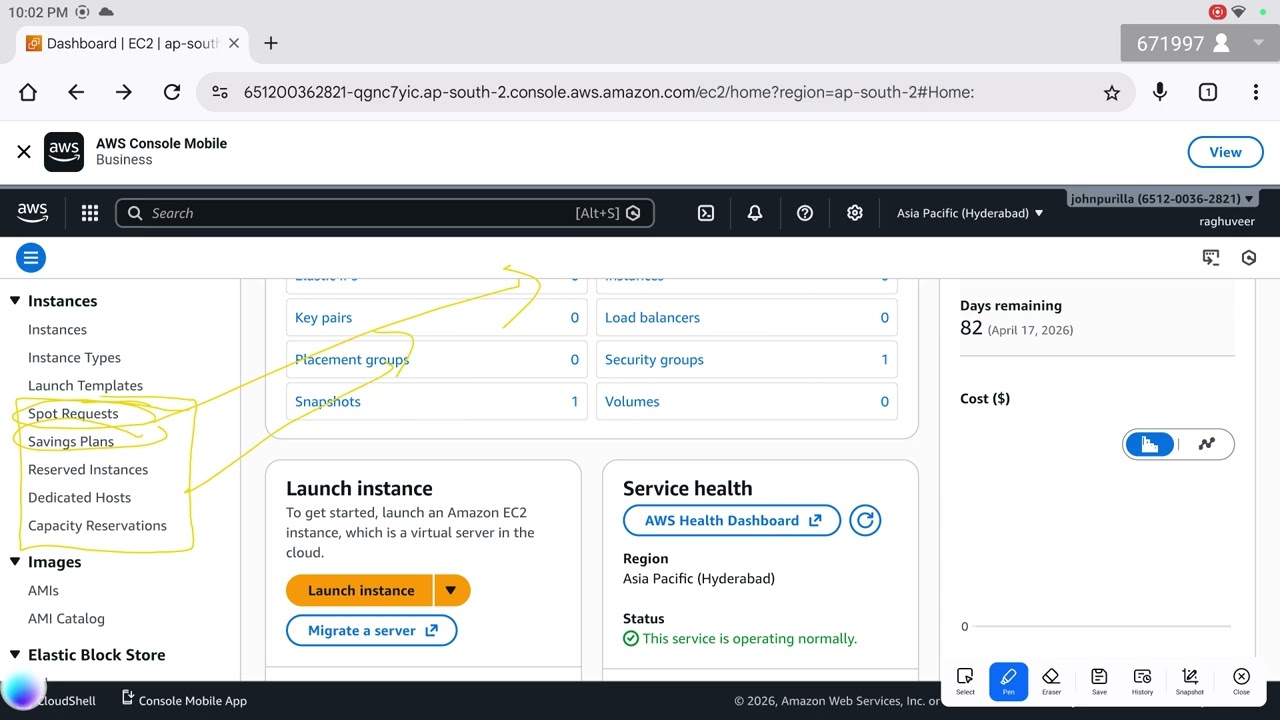Open the browser three-dot menu

point(1256,92)
